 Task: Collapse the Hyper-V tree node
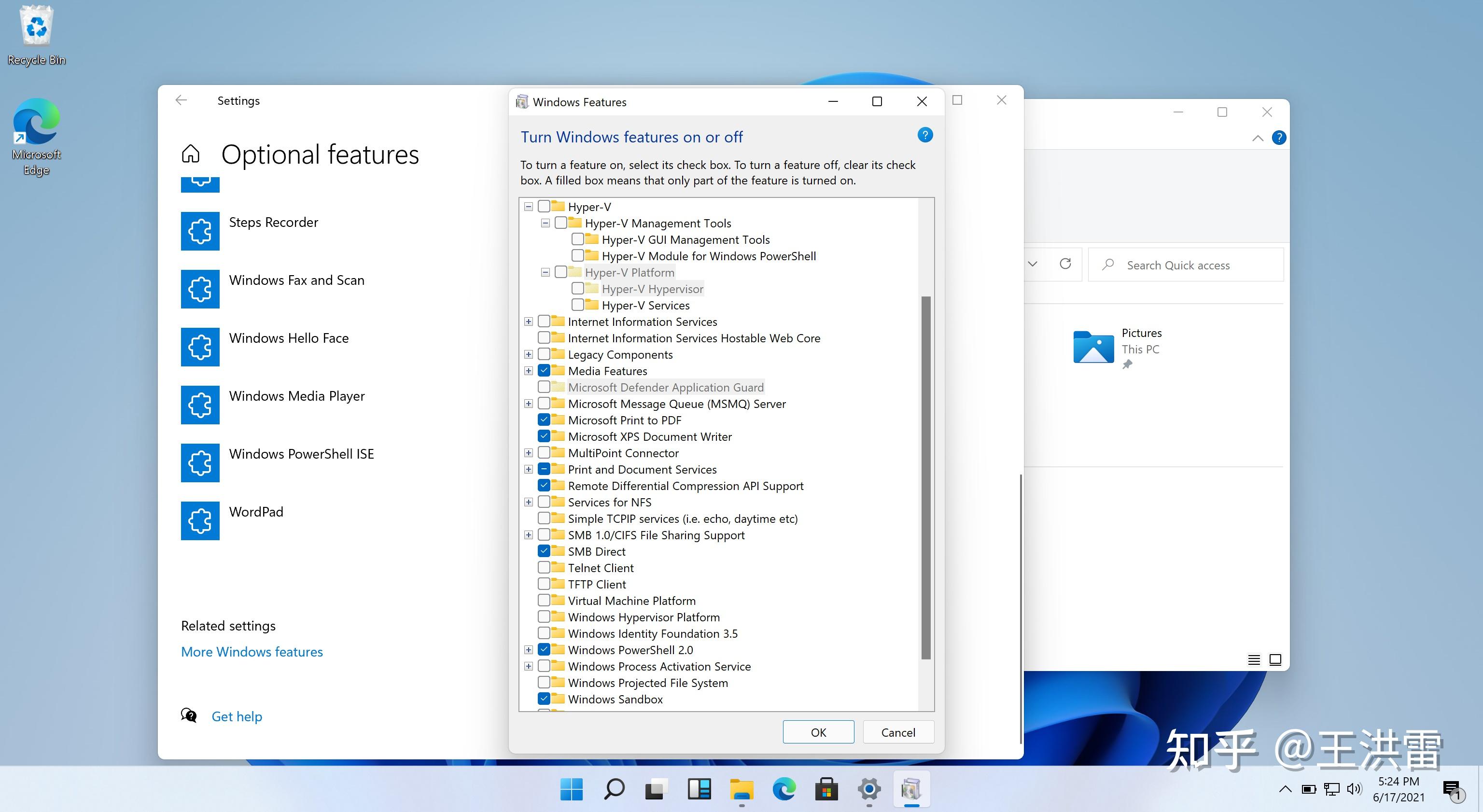coord(529,206)
